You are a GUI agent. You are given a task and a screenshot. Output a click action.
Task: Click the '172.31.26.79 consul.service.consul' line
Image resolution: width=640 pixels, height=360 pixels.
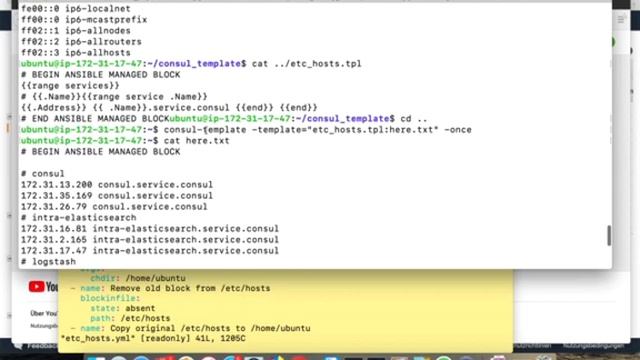pos(114,207)
